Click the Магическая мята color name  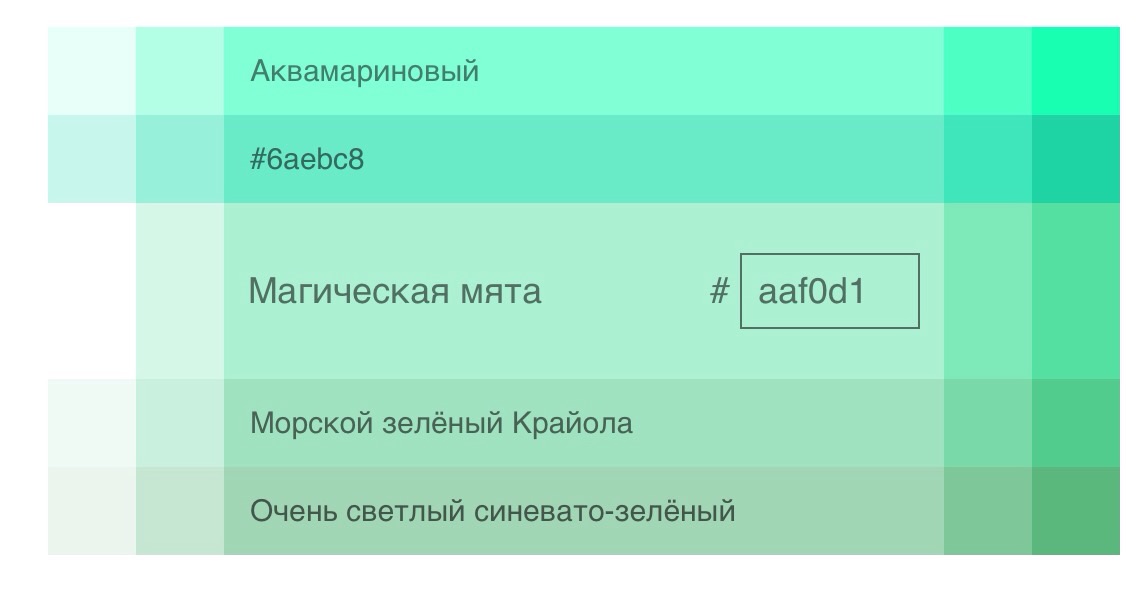395,291
